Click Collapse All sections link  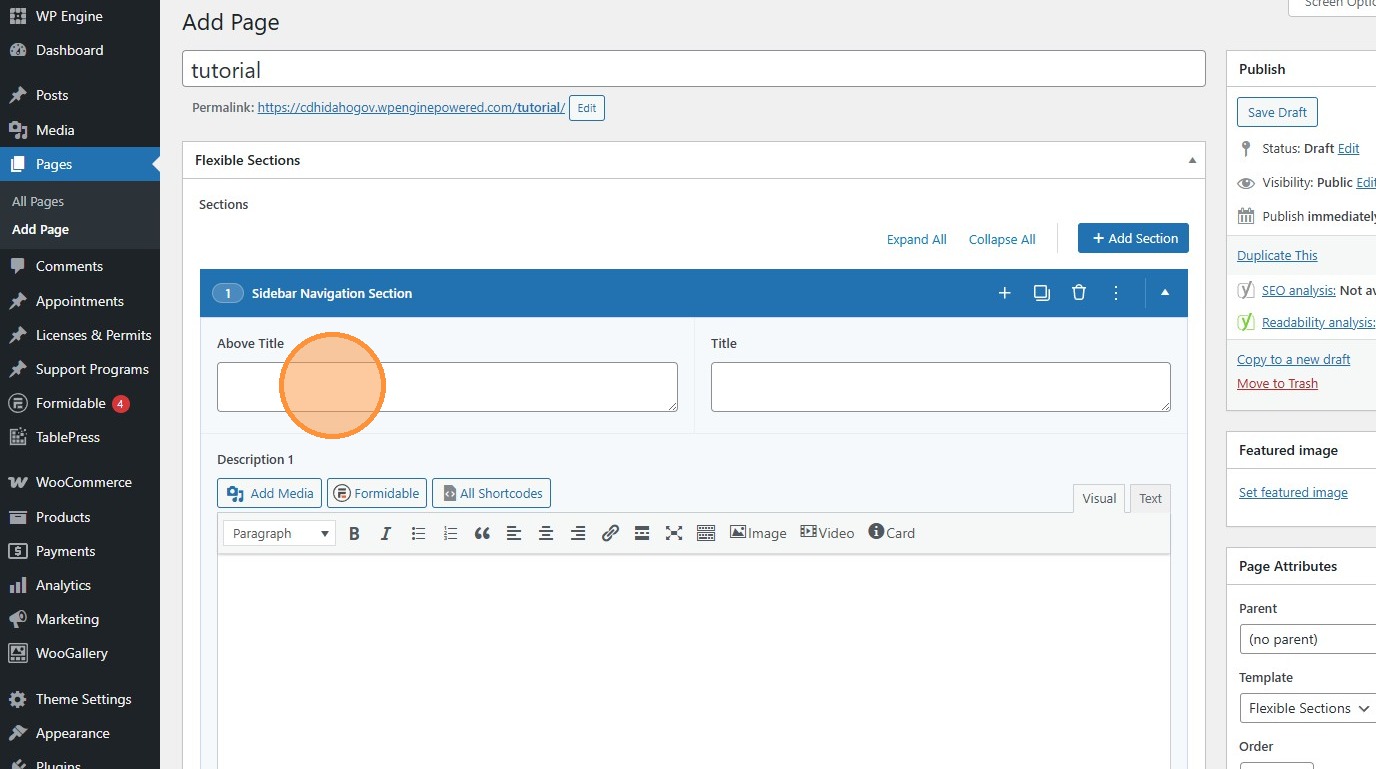point(1002,239)
